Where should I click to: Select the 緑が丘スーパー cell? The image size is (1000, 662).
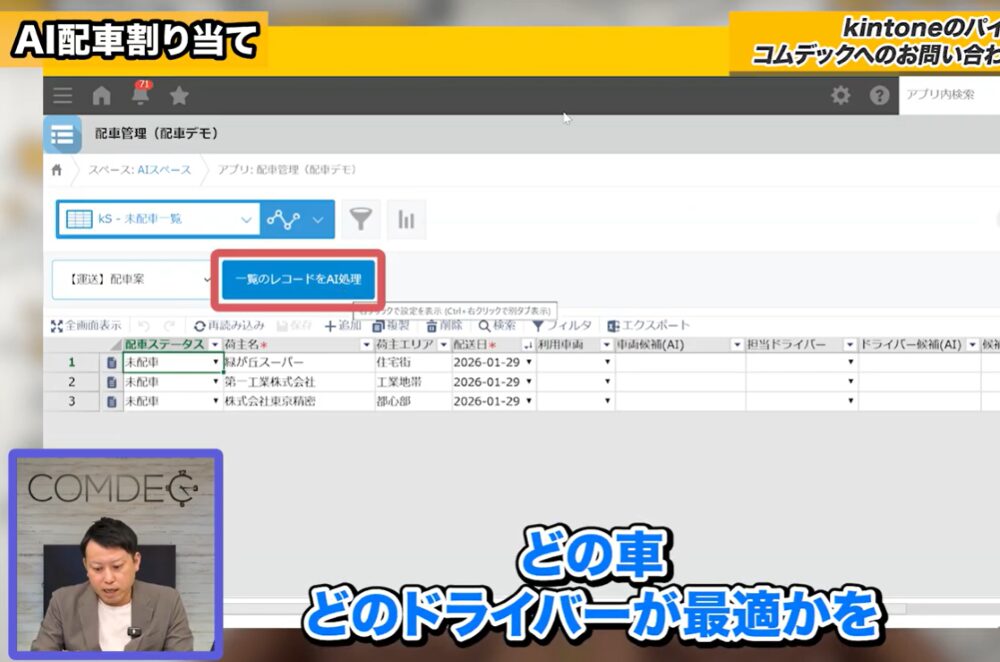pos(297,362)
